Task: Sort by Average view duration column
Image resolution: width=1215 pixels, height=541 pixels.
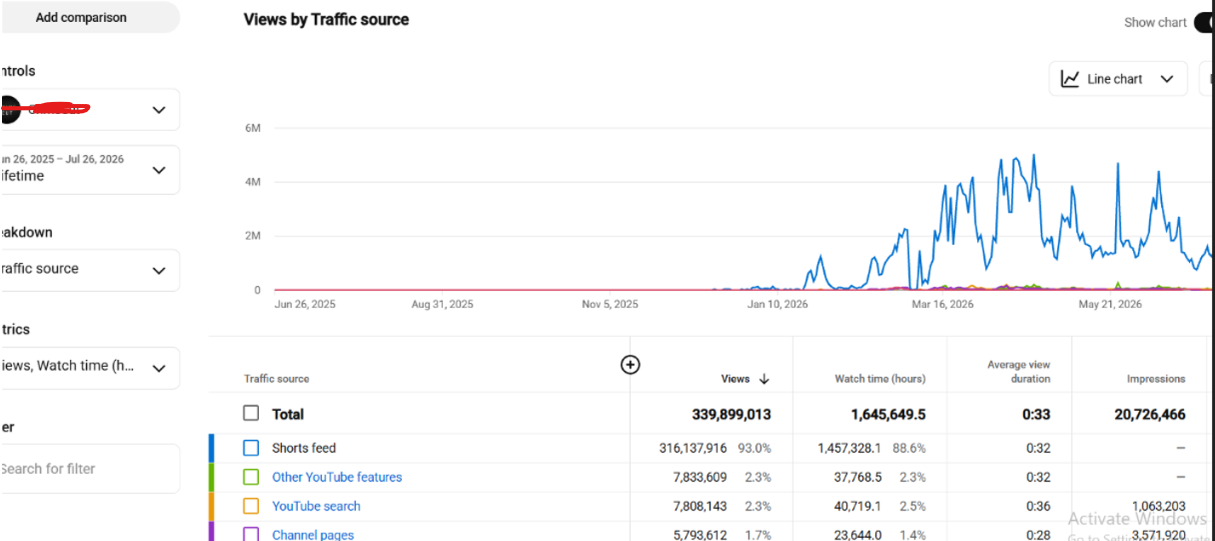Action: click(x=1019, y=372)
